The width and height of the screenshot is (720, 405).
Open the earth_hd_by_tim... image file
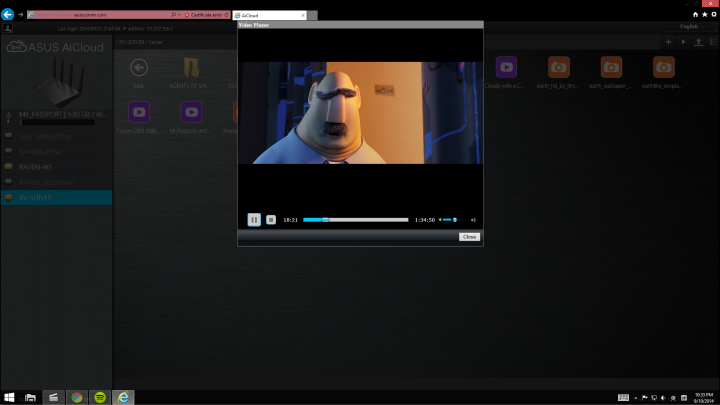click(x=558, y=67)
